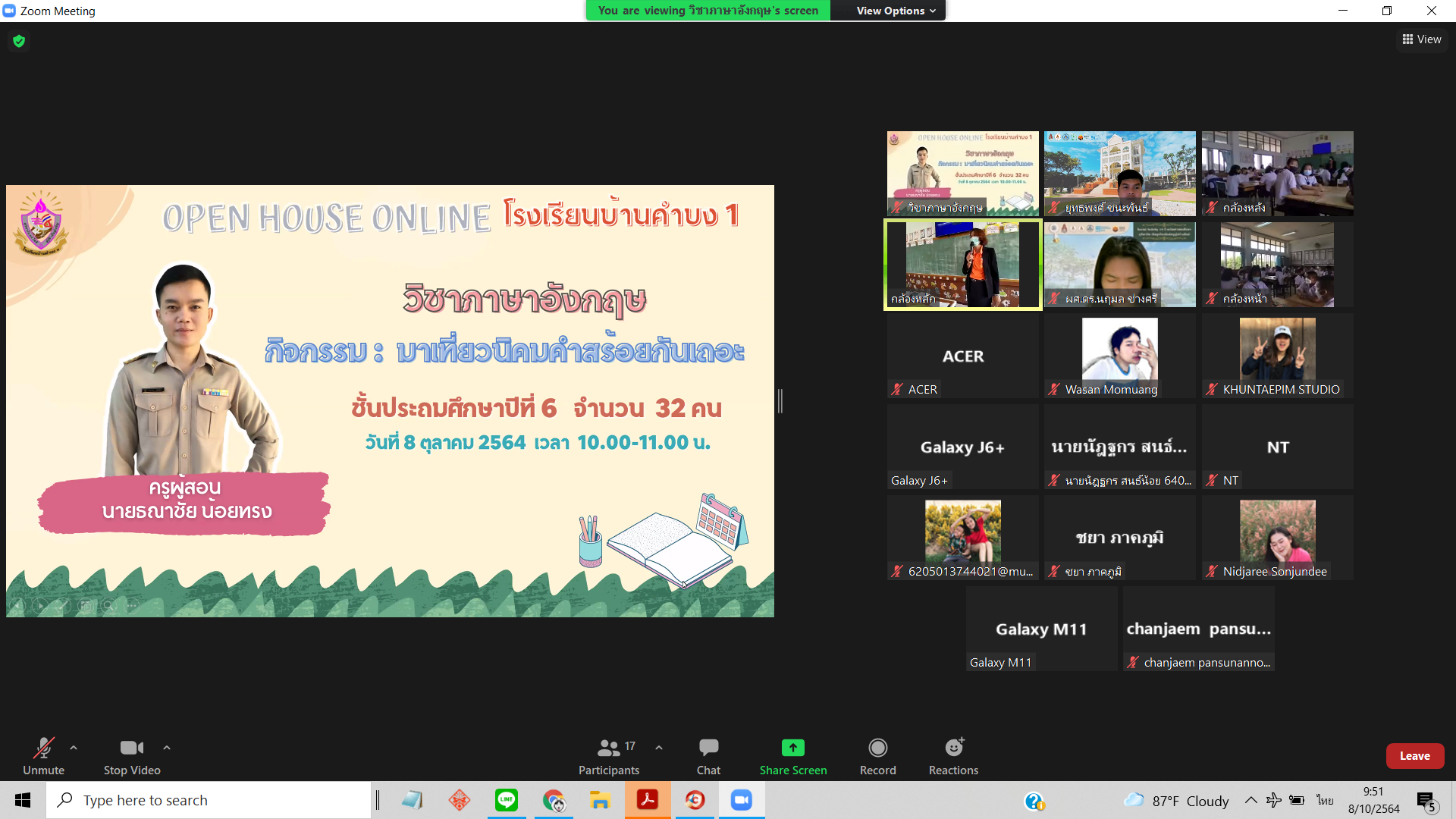Click the red Leave button

[x=1414, y=756]
